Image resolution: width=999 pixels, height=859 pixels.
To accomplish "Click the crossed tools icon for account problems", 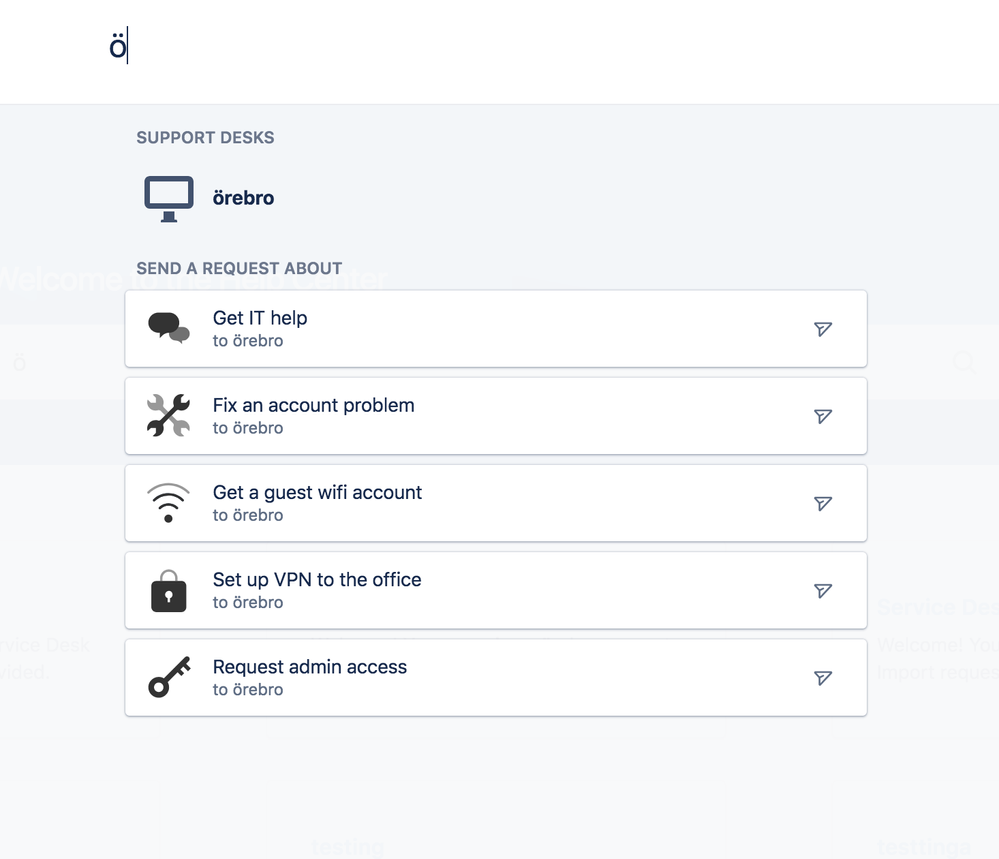I will pyautogui.click(x=168, y=414).
